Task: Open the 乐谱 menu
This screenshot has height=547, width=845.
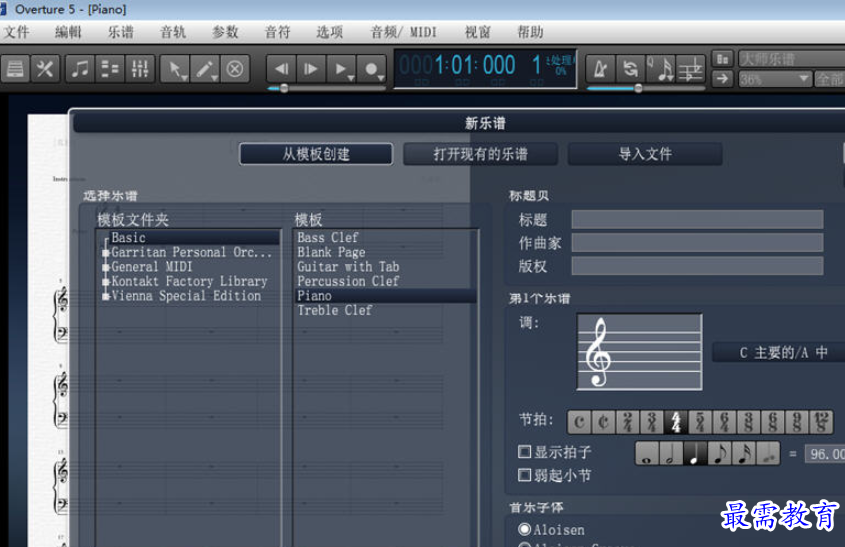Action: (121, 32)
